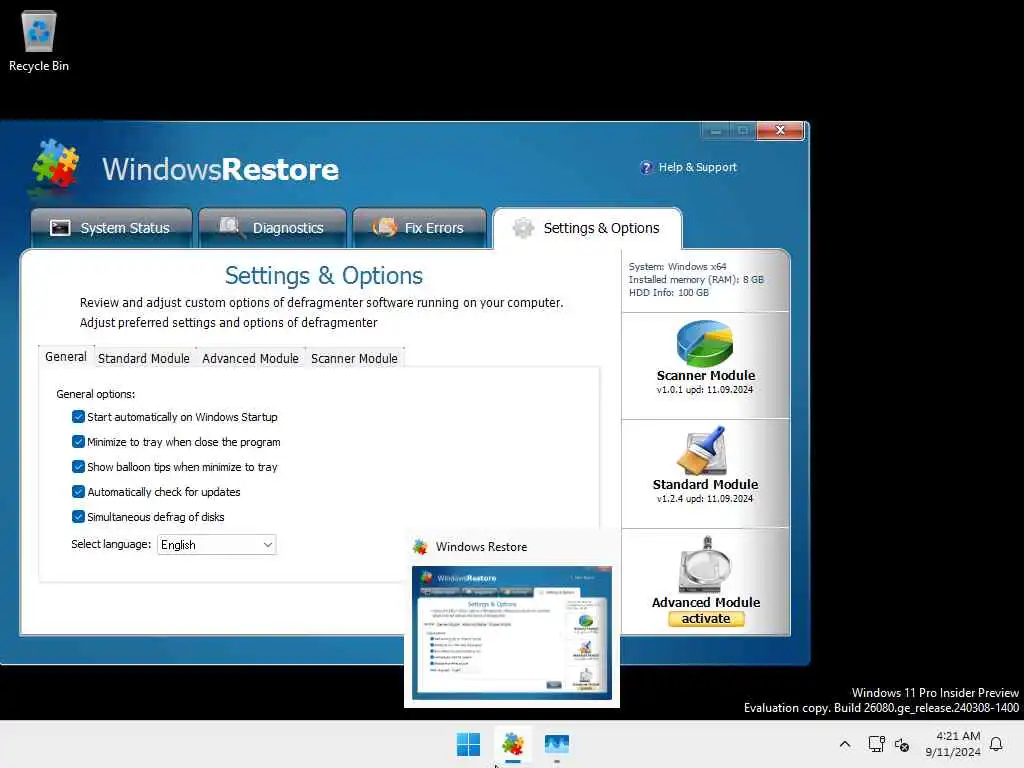
Task: Click the Windows Restore preview title icon
Action: point(420,547)
